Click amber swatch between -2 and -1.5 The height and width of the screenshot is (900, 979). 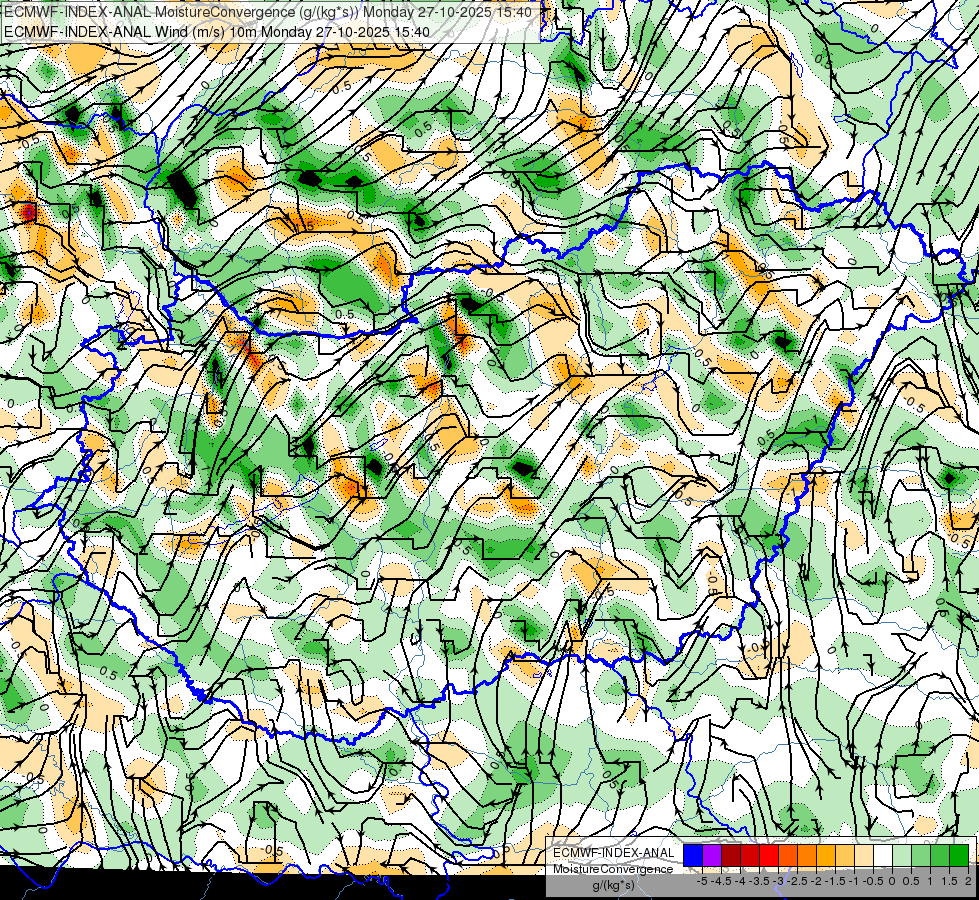[x=826, y=856]
